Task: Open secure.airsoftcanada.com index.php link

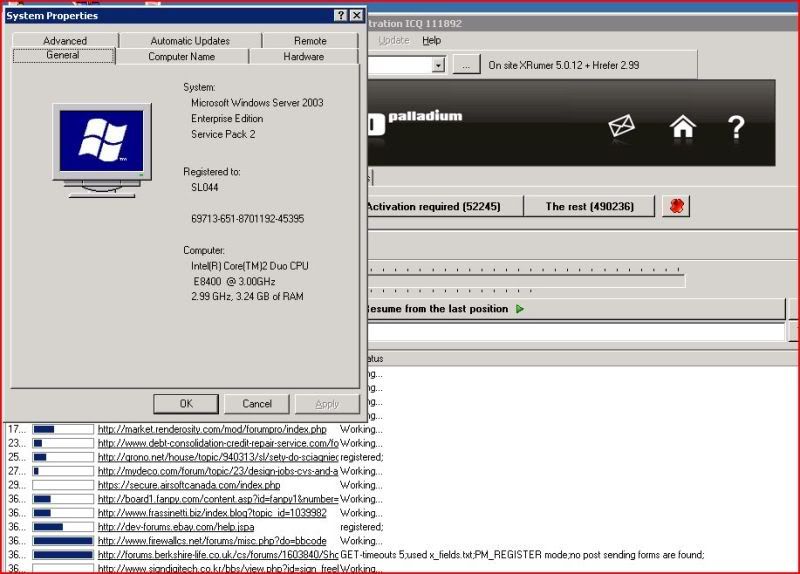Action: (x=189, y=485)
